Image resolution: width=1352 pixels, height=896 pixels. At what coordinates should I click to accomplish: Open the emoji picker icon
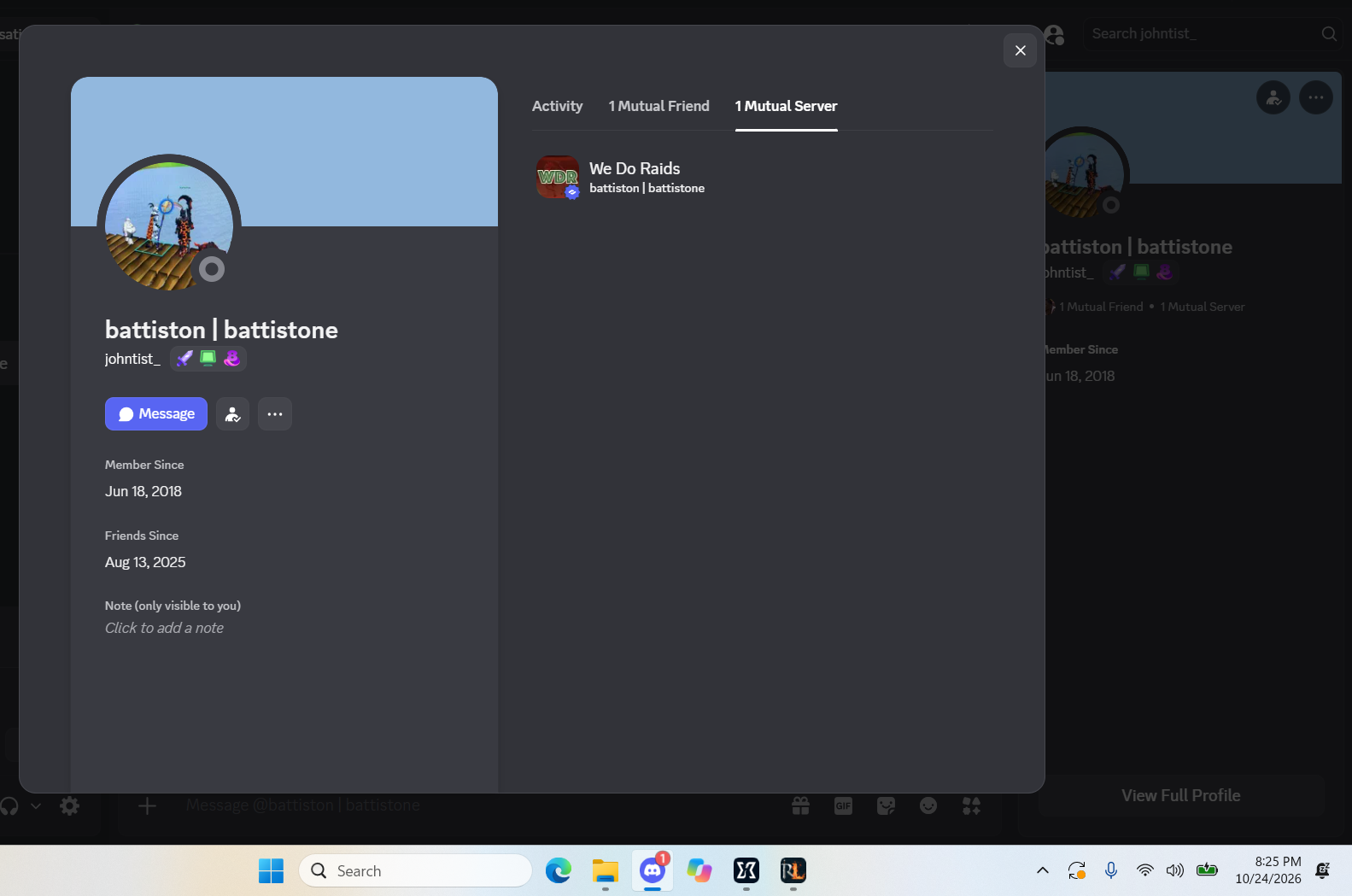point(928,805)
